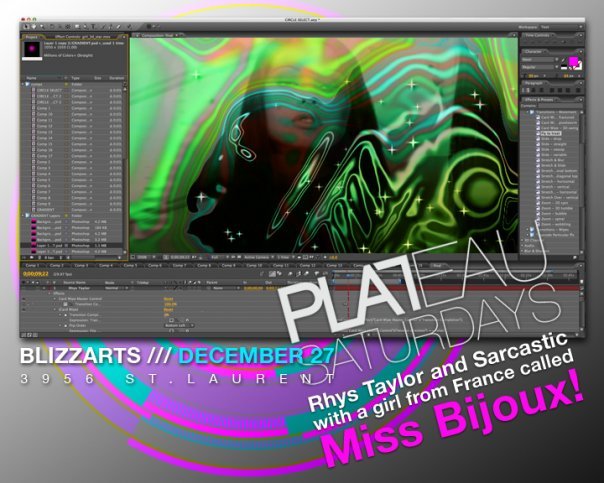Viewport: 604px width, 483px height.
Task: Select the Hand tool
Action: [x=34, y=27]
